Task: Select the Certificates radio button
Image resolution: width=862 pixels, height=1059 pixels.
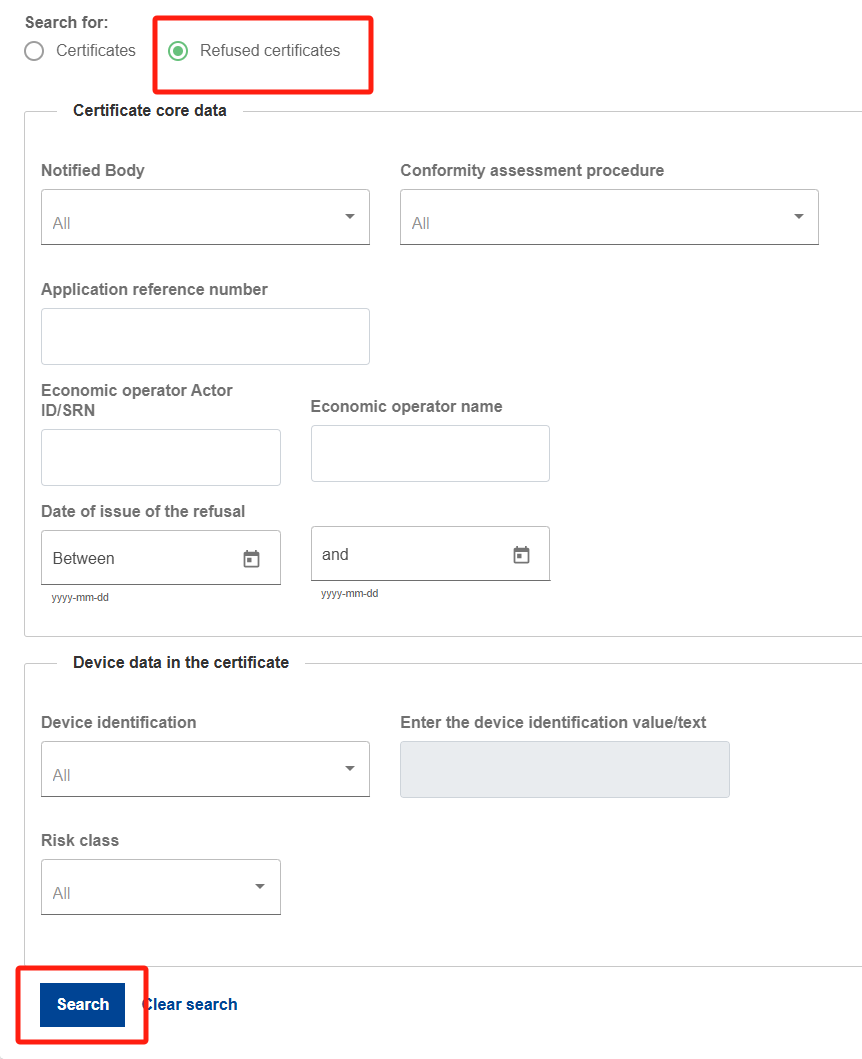Action: 34,51
